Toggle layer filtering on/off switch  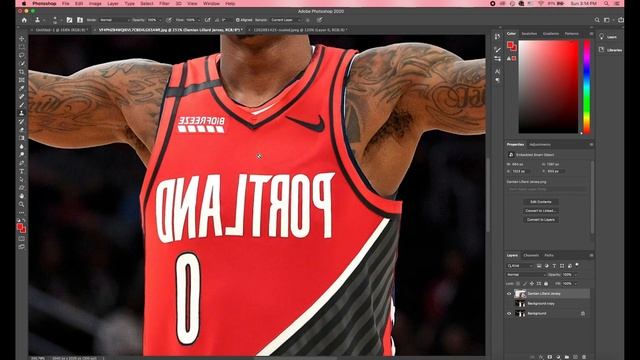pyautogui.click(x=577, y=265)
